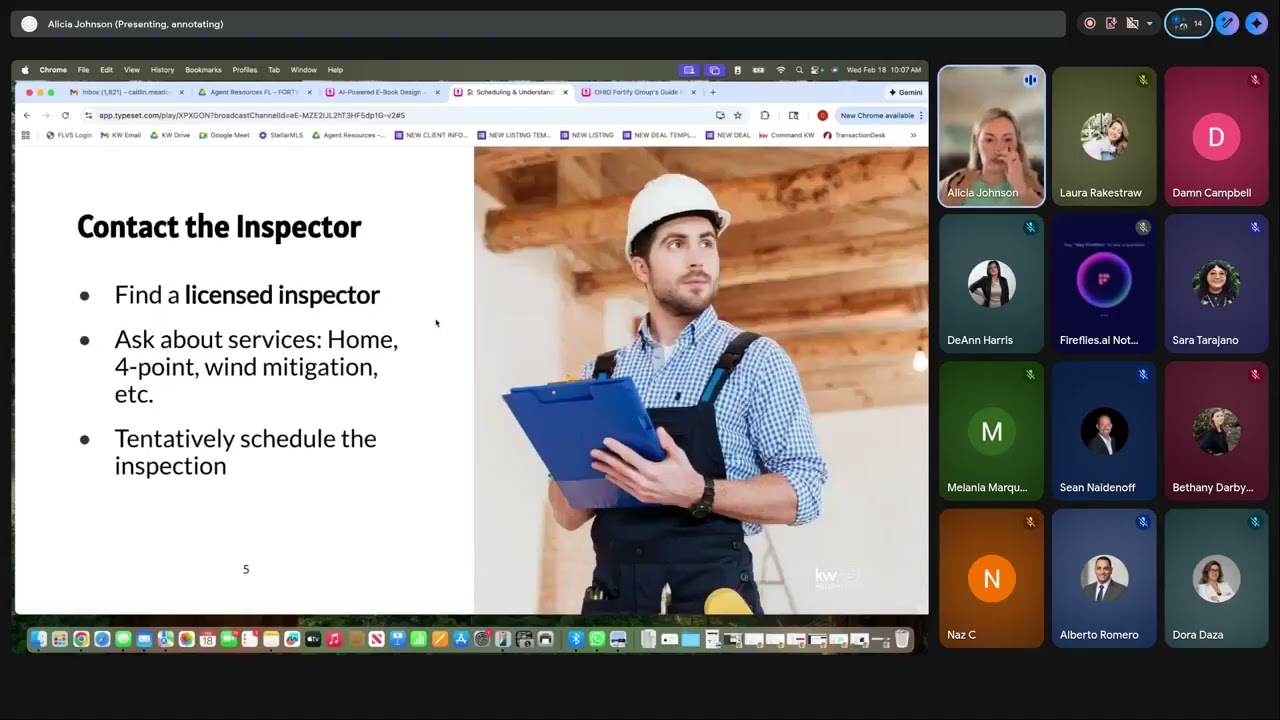Open the NEW CLIENT INFO bookmark
Viewport: 1280px width, 720px height.
pyautogui.click(x=431, y=135)
